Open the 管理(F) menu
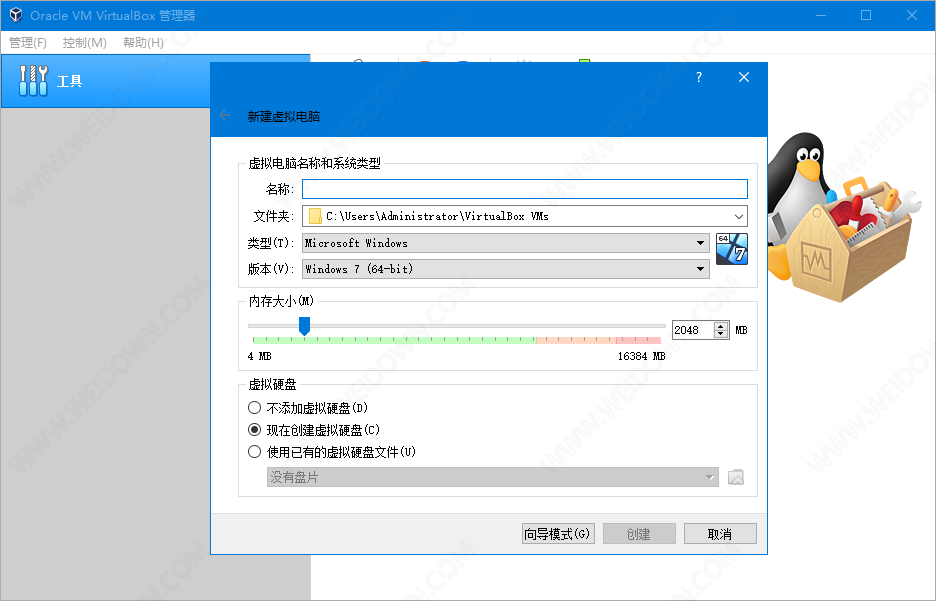 point(28,43)
